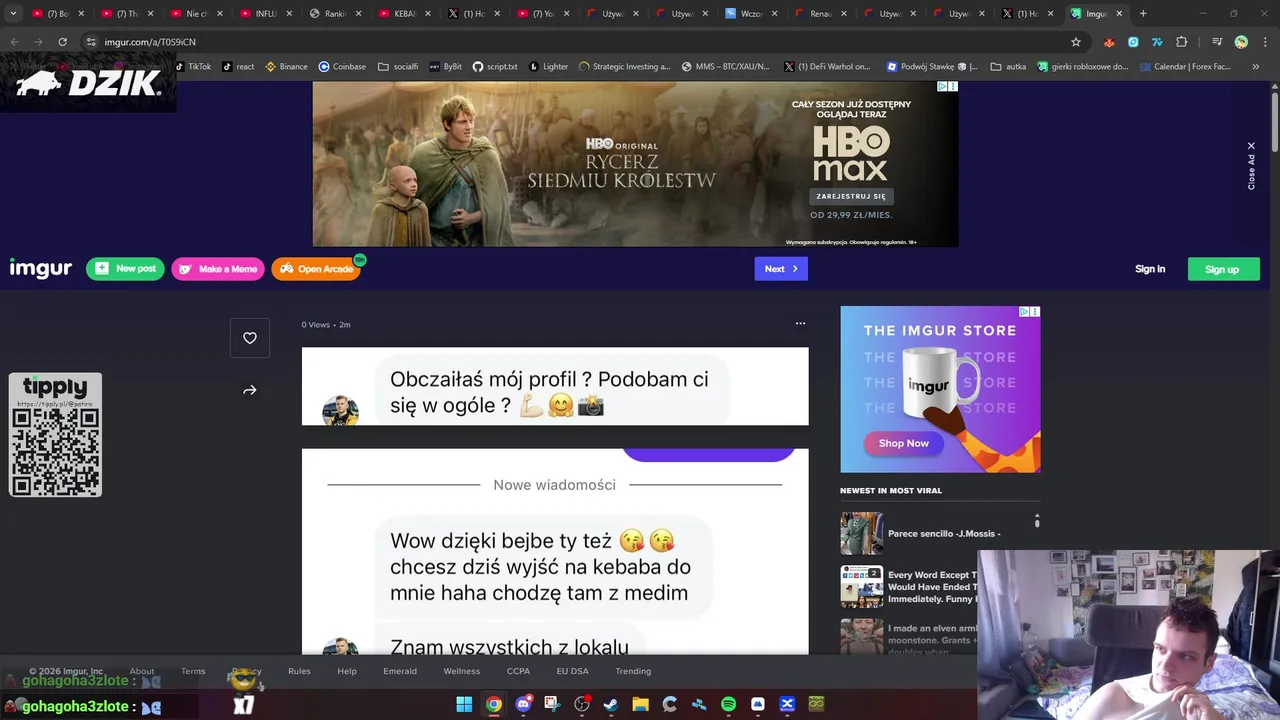The image size is (1280, 720).
Task: Open the ByBit bookmark
Action: pyautogui.click(x=446, y=67)
